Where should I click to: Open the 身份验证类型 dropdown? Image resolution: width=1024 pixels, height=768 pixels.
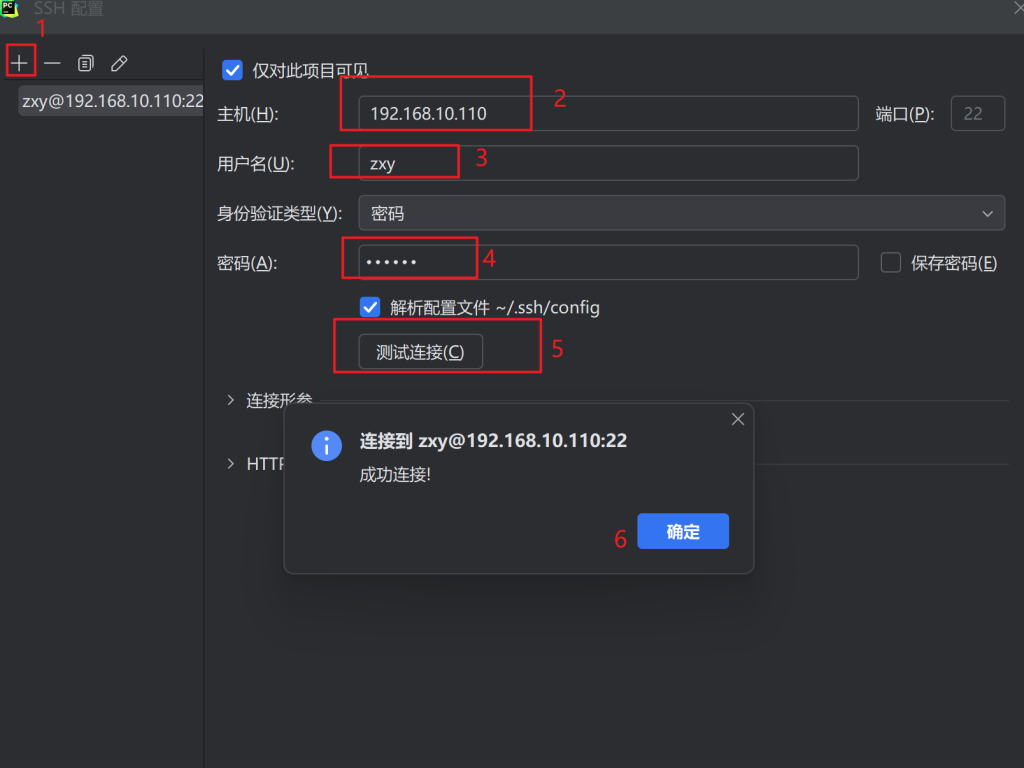coord(681,213)
